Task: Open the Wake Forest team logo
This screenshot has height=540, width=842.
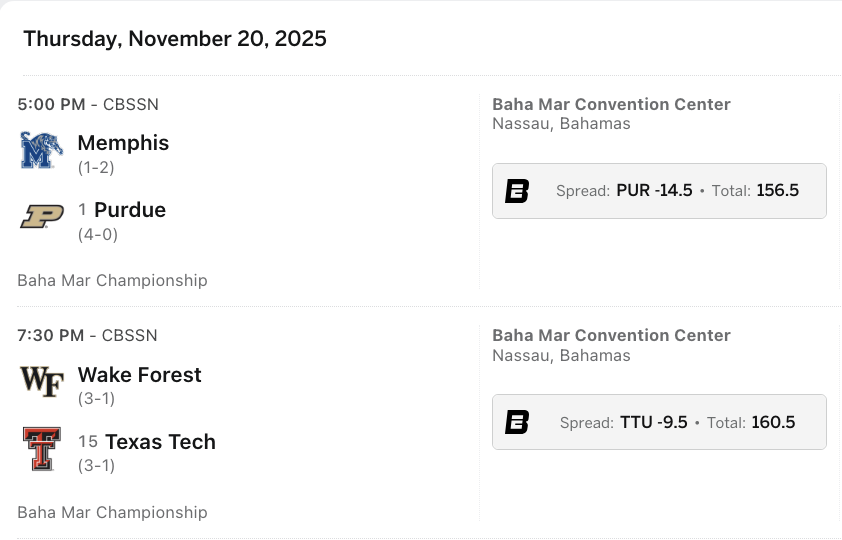Action: pyautogui.click(x=42, y=382)
